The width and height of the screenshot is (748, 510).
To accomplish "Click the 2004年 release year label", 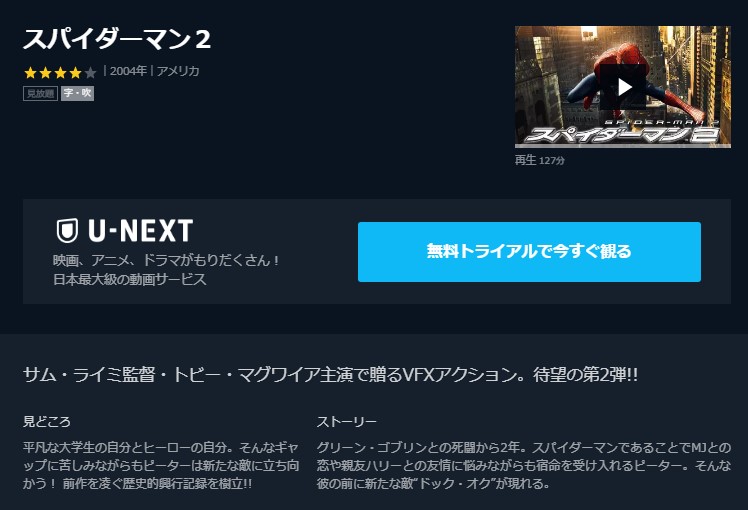I will pyautogui.click(x=128, y=71).
